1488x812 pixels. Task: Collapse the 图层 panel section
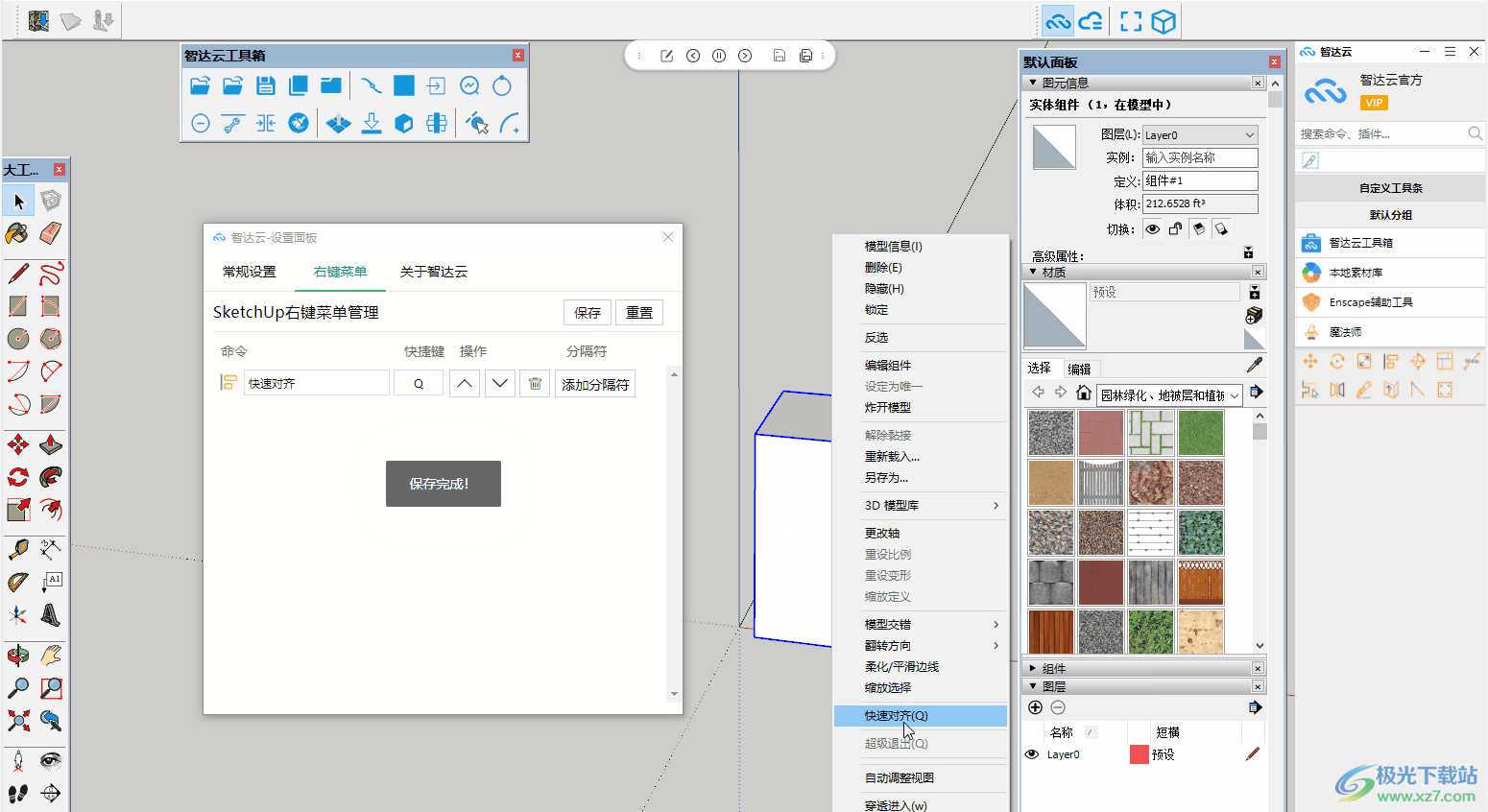(x=1033, y=686)
